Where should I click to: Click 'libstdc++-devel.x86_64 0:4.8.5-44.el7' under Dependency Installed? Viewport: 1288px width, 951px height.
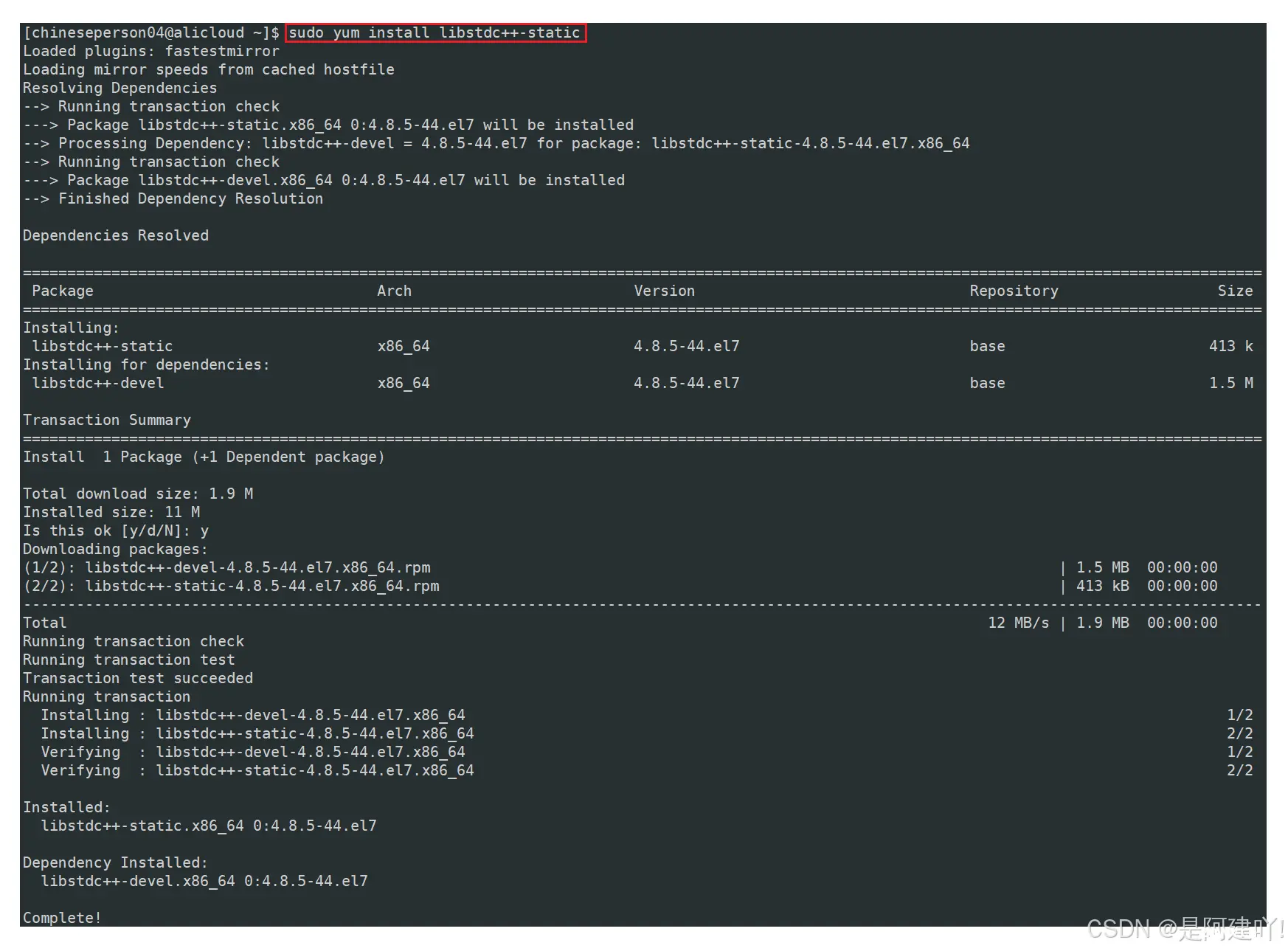click(204, 881)
